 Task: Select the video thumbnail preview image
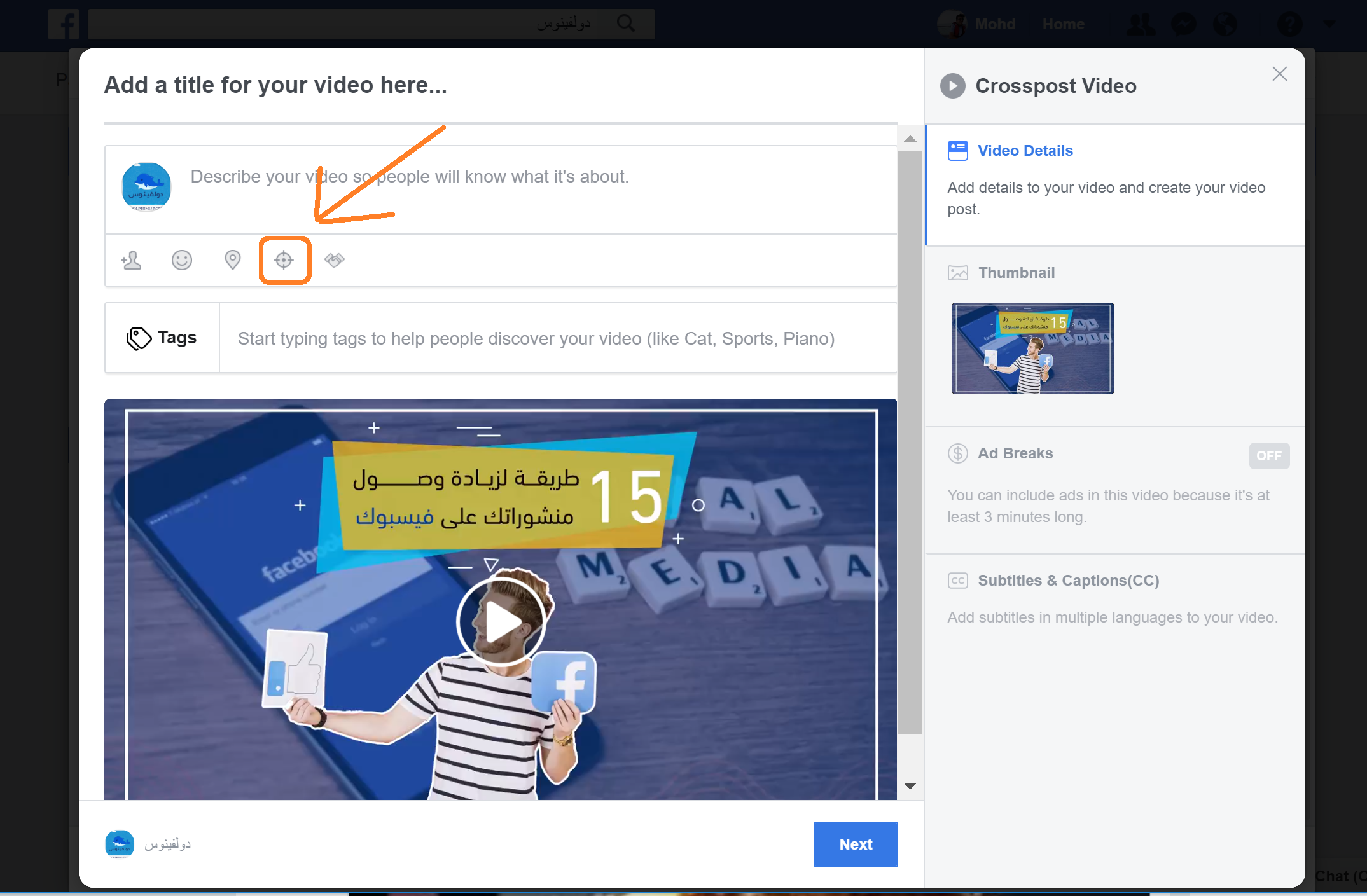point(1032,348)
